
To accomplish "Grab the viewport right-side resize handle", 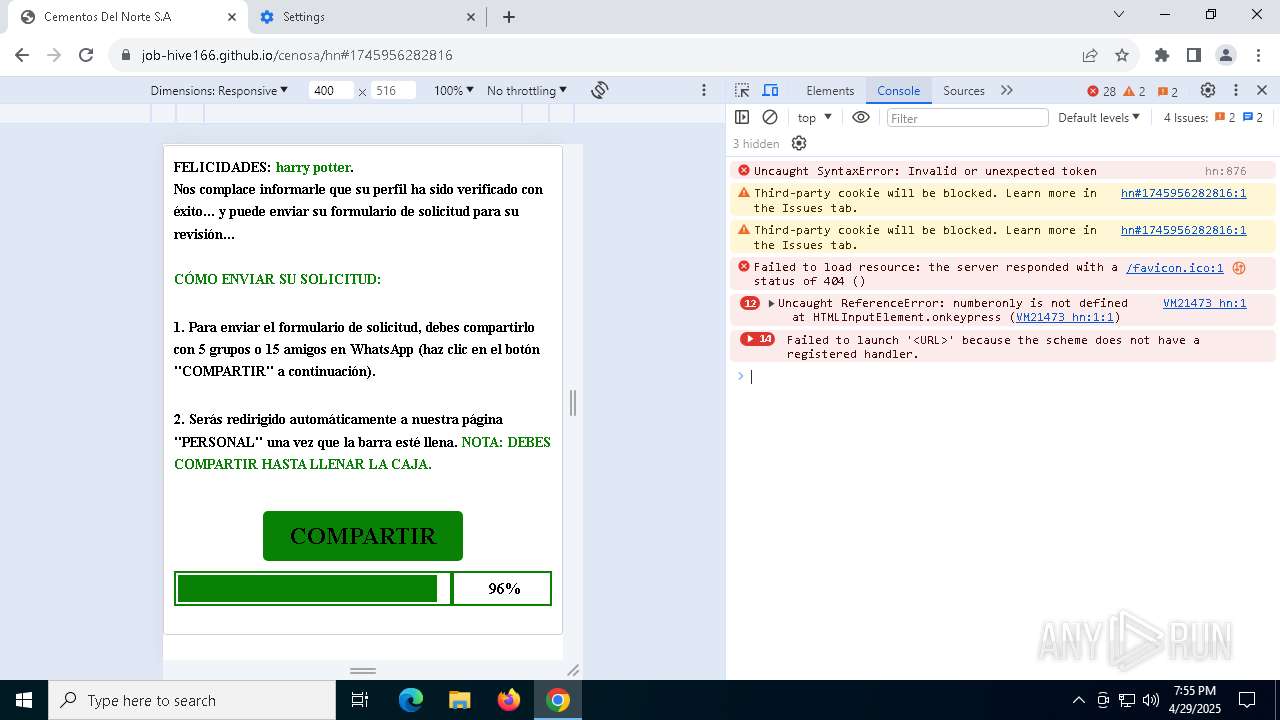I will pyautogui.click(x=573, y=403).
